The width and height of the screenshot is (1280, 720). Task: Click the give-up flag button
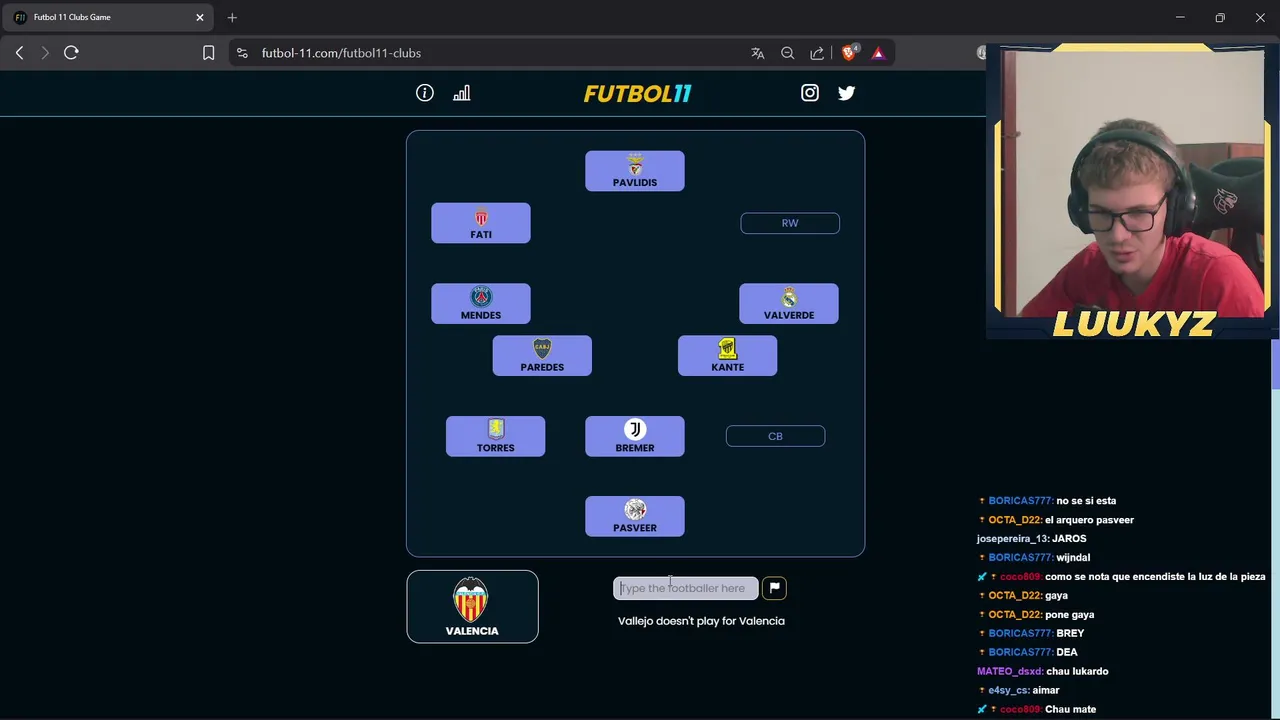click(x=774, y=588)
